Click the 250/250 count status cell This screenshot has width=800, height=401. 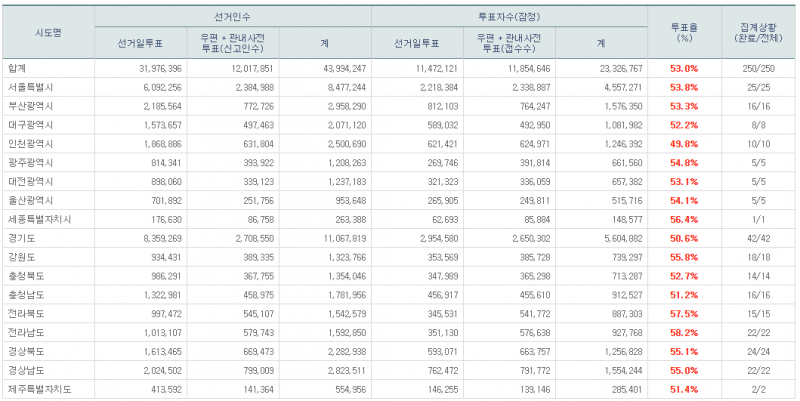(758, 68)
